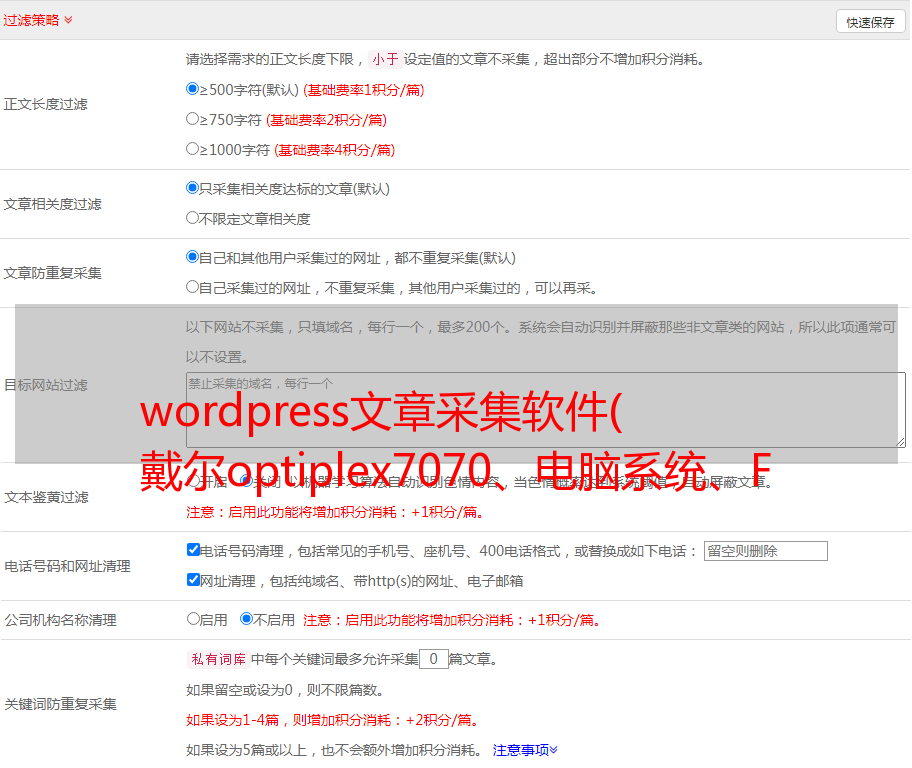Image resolution: width=912 pixels, height=768 pixels.
Task: Click the 文章防重复采集 row label
Action: click(x=52, y=273)
